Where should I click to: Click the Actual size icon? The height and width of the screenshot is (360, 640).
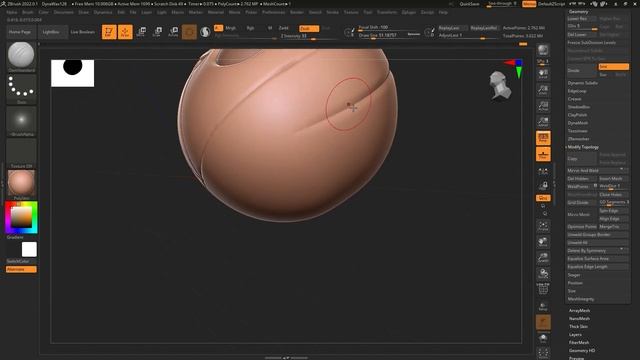543,105
